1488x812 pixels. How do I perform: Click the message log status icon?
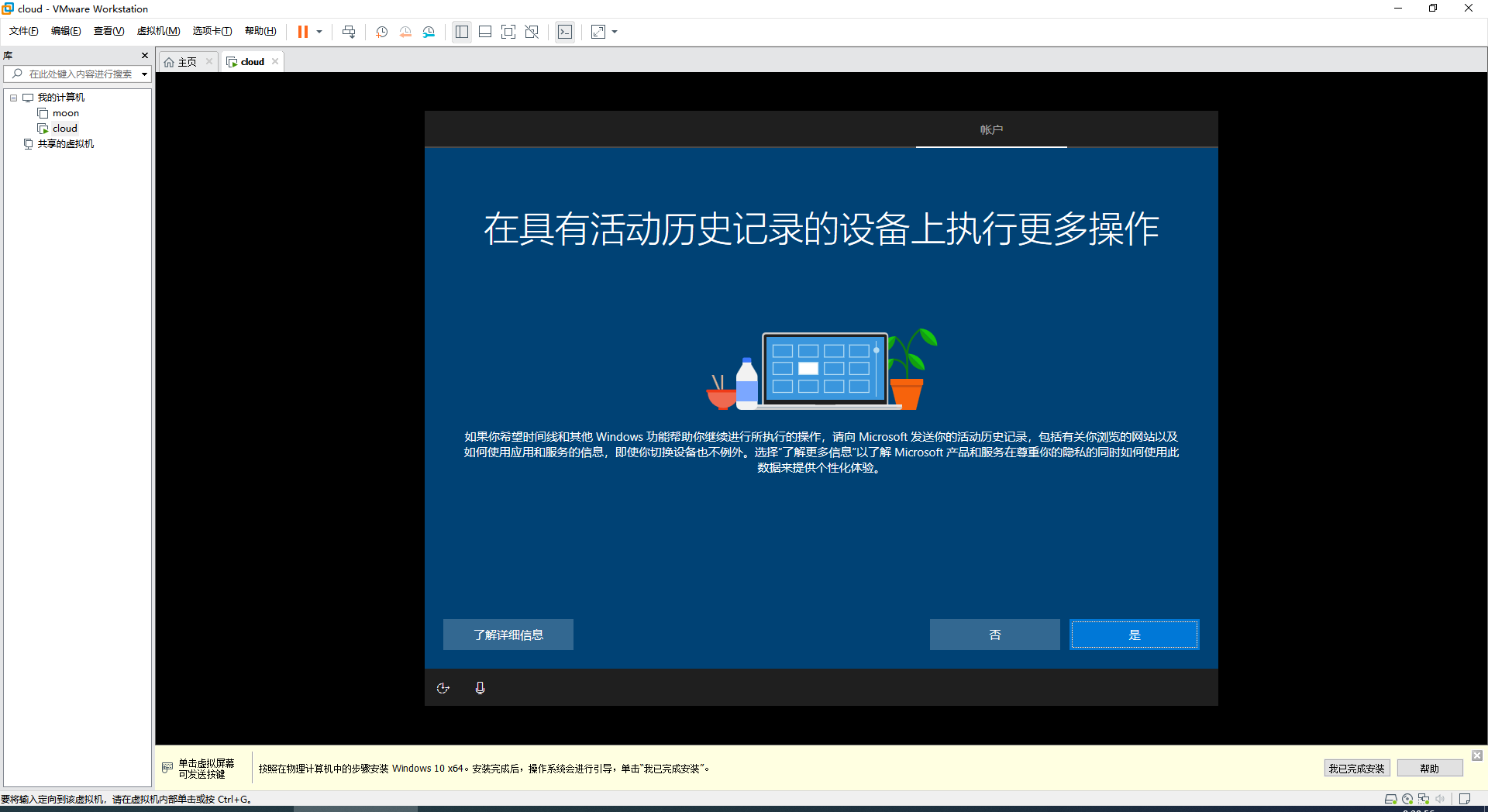pos(1465,799)
